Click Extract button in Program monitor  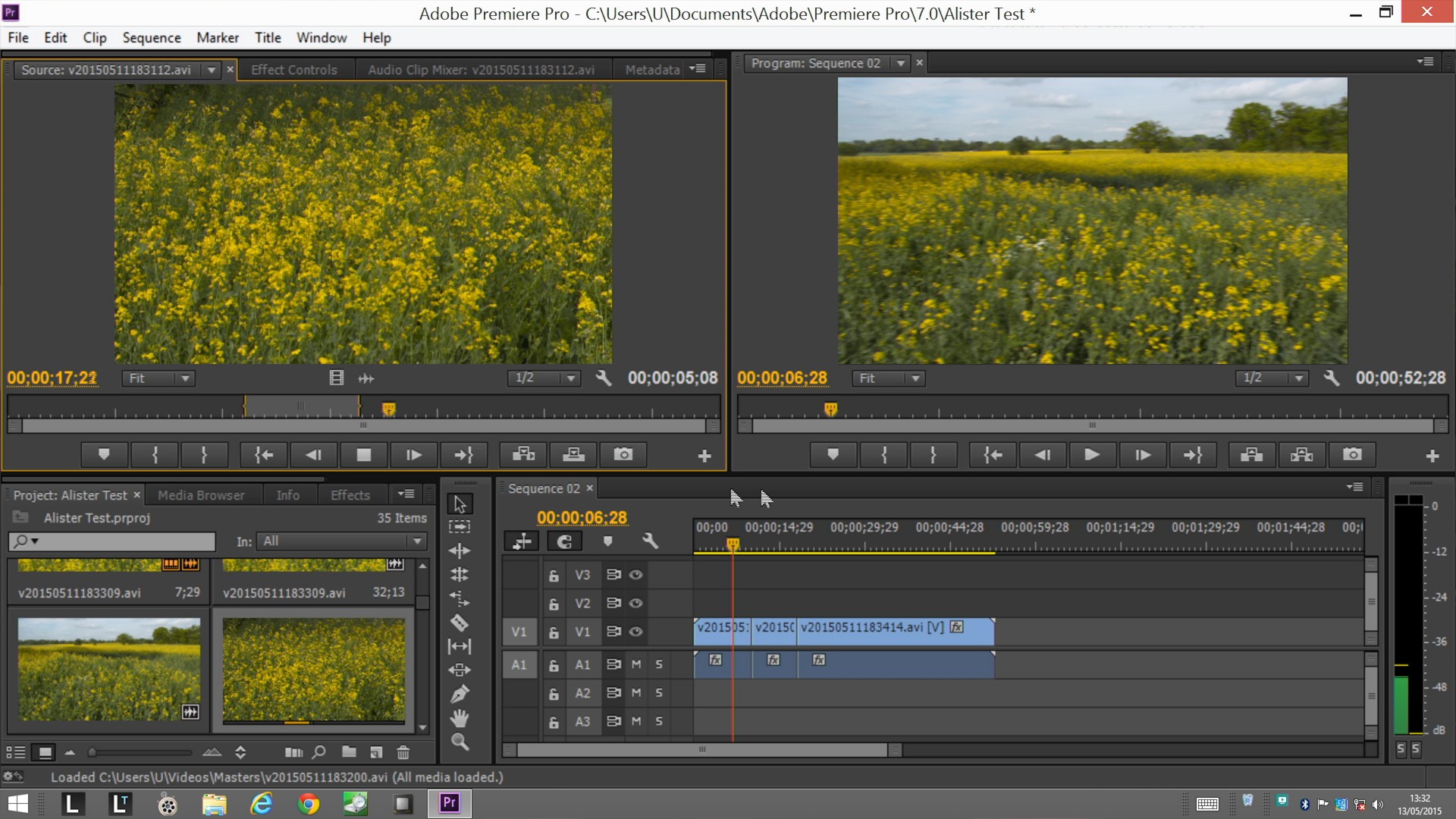(1301, 455)
